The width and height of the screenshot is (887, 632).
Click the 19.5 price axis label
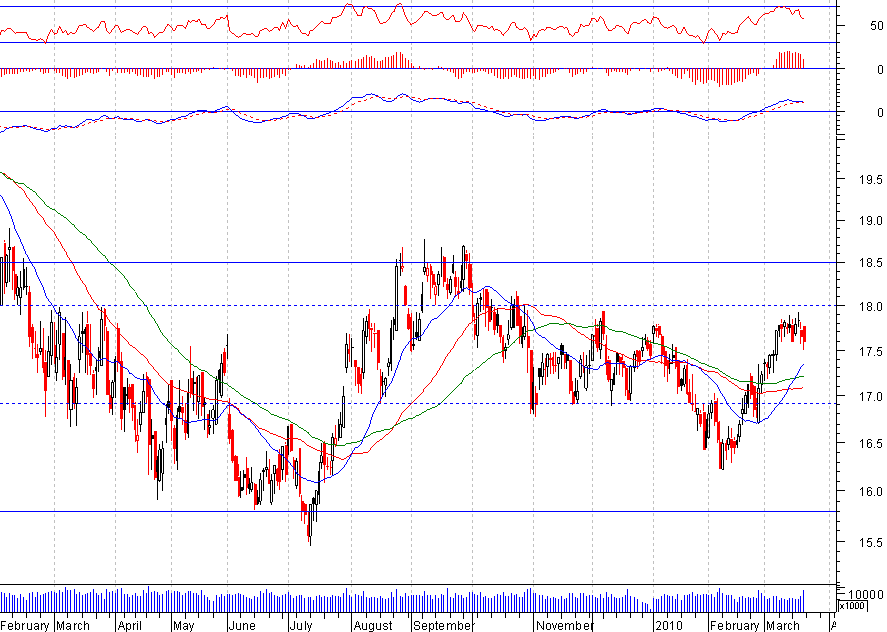click(871, 180)
